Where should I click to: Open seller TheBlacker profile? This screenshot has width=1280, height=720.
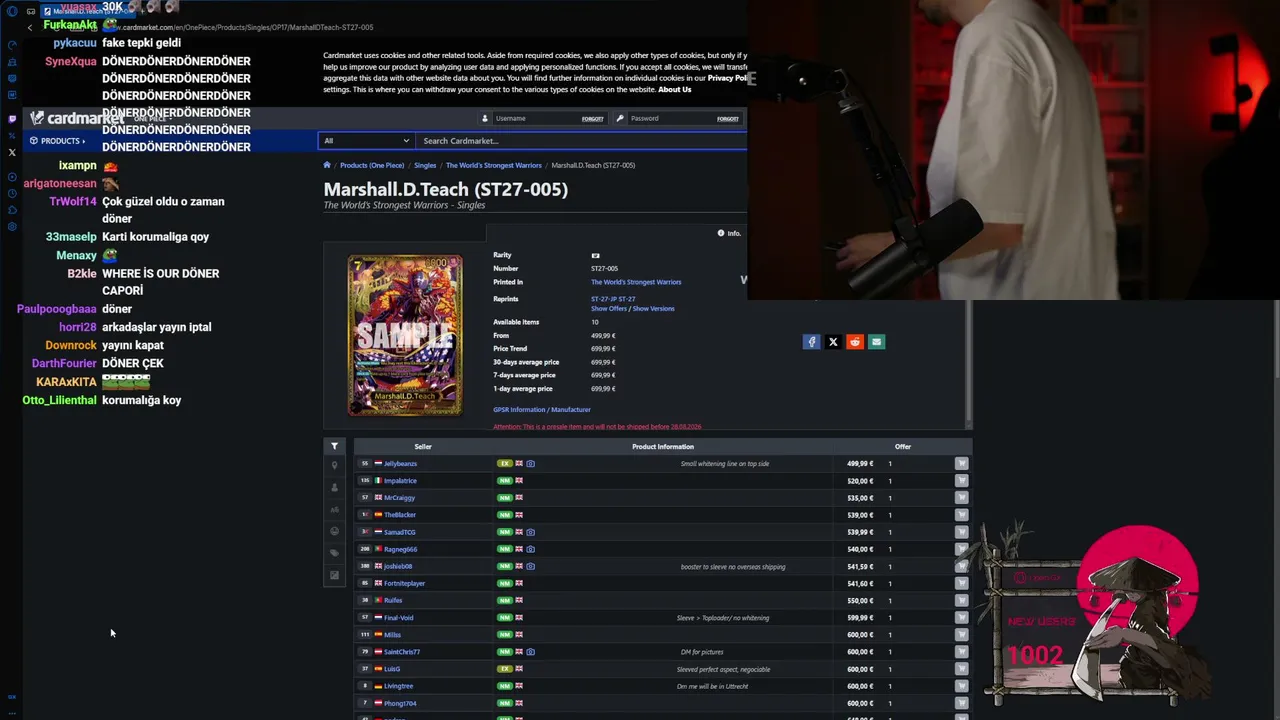pos(400,515)
